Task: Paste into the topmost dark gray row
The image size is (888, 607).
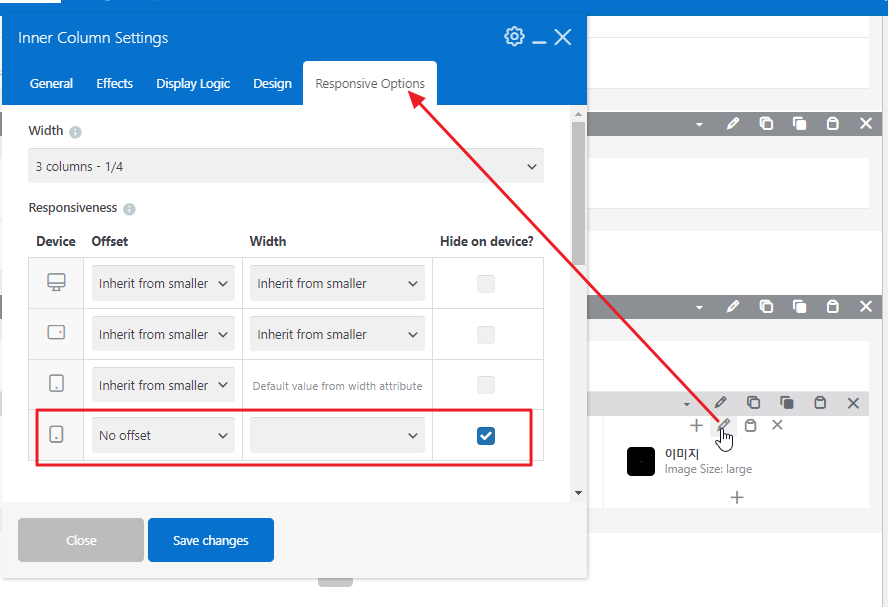Action: tap(832, 123)
